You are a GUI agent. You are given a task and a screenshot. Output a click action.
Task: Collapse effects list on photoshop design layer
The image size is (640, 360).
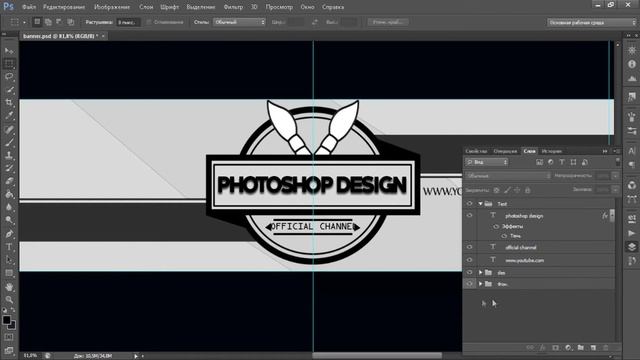point(612,216)
